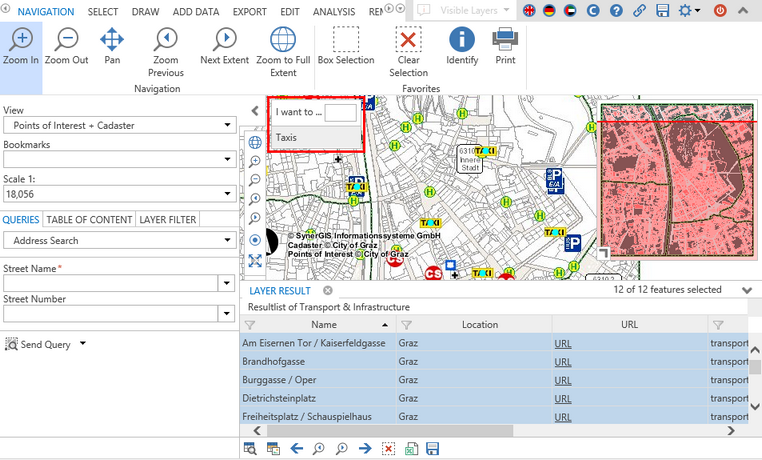Click result toolbar previous-feature magnifier icon
Image resolution: width=762 pixels, height=460 pixels.
(x=319, y=448)
